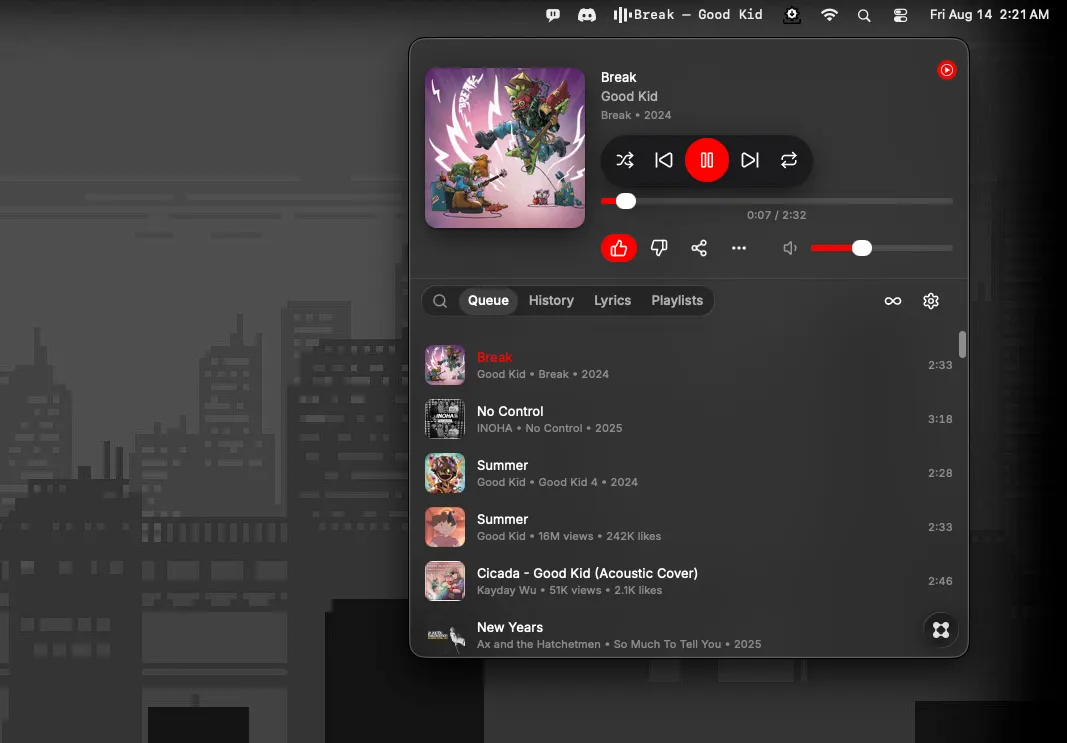Adjust the volume slider
The image size is (1067, 743).
coord(882,248)
